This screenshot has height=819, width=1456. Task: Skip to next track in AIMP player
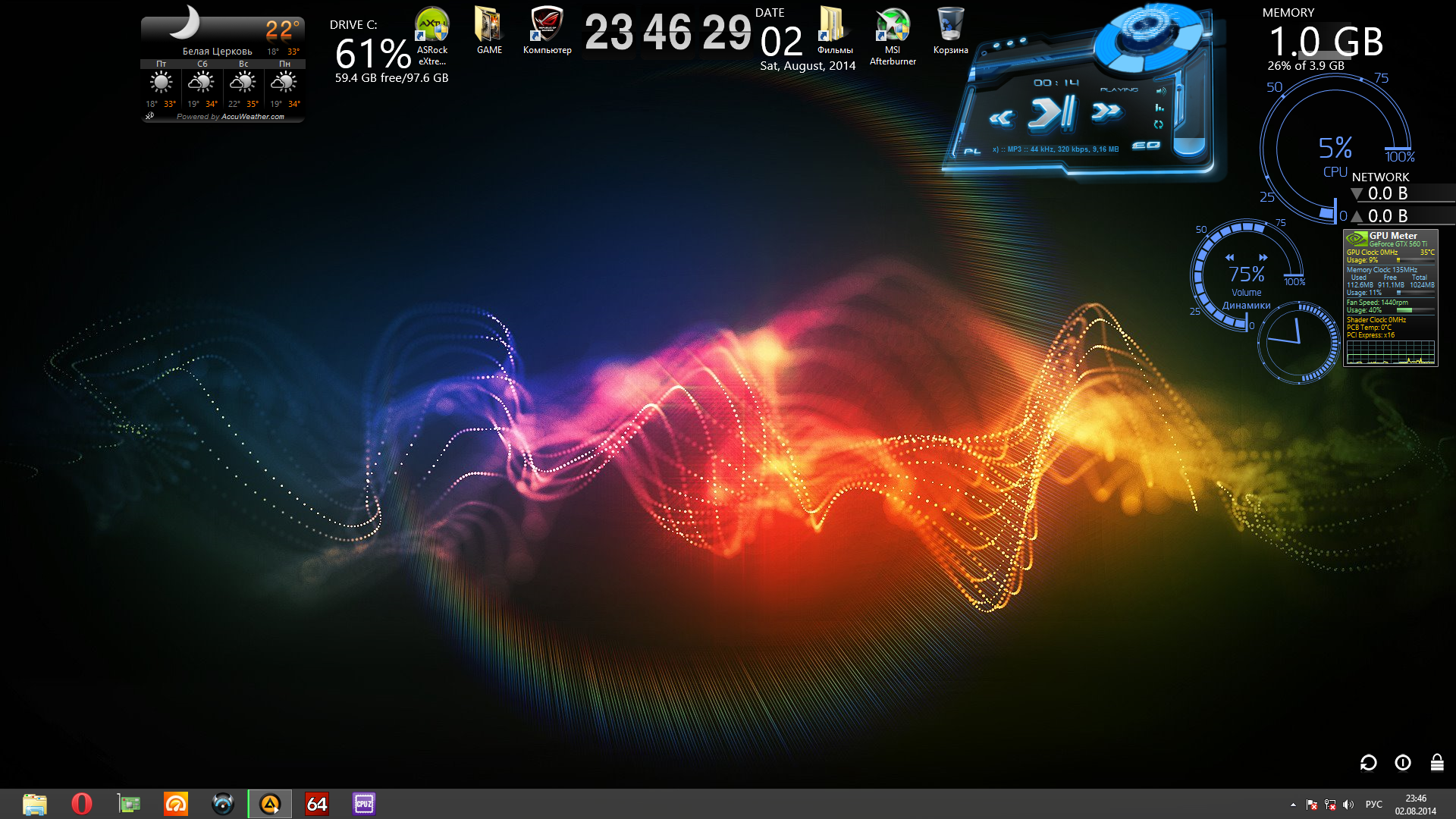tap(1106, 112)
